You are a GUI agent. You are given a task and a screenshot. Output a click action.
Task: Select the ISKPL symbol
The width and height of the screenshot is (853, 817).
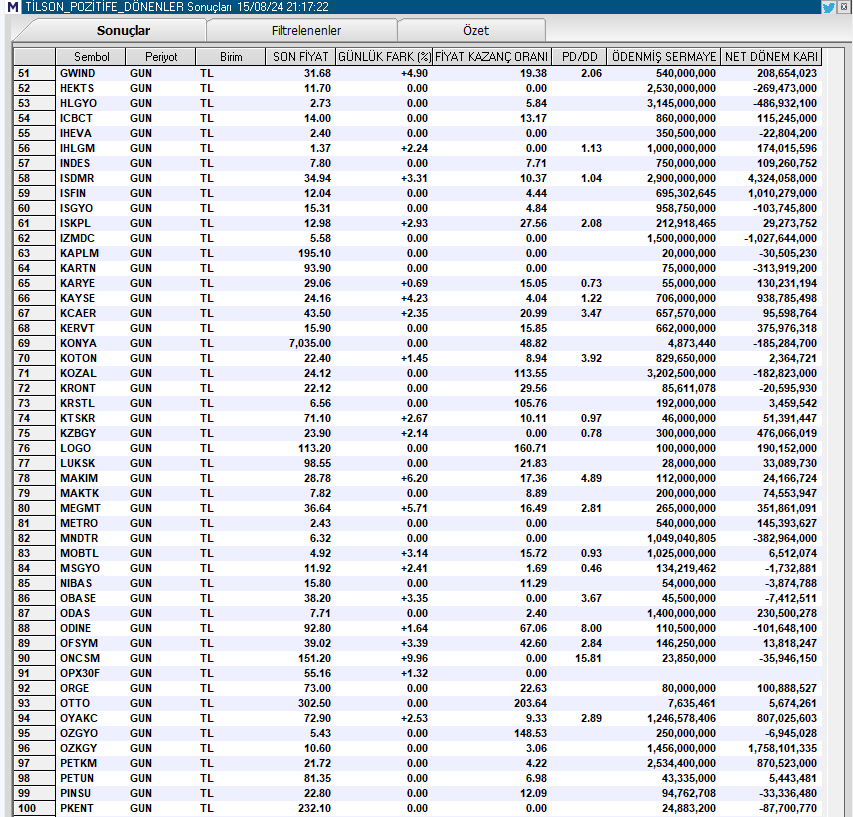click(75, 223)
